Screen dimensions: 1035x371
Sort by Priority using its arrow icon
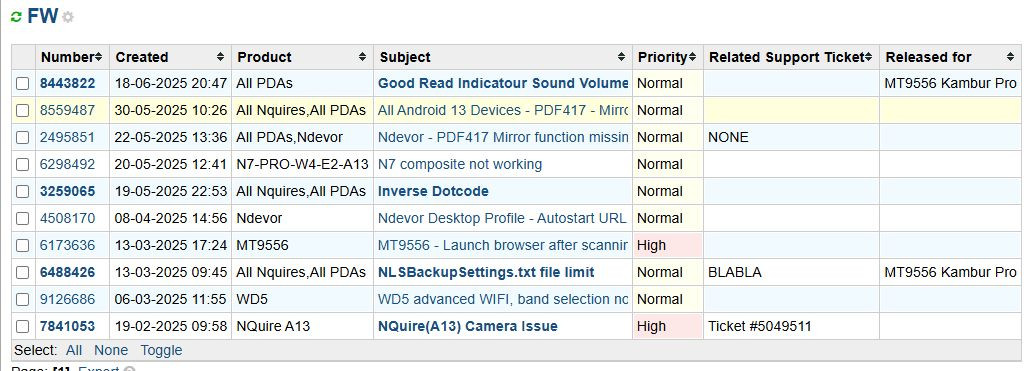click(692, 57)
